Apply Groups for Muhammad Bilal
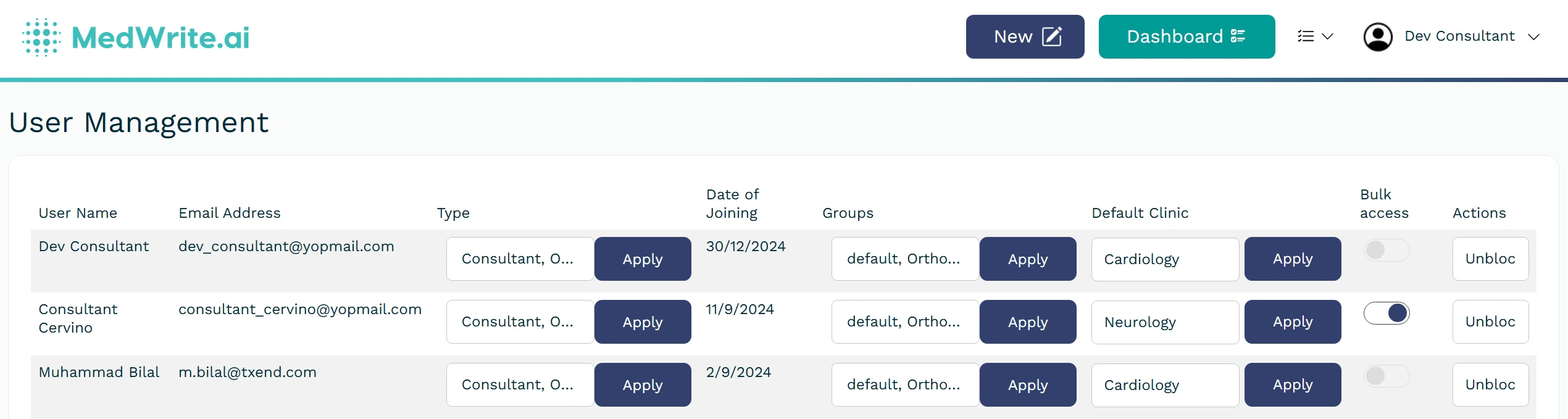The height and width of the screenshot is (419, 1568). point(1027,384)
